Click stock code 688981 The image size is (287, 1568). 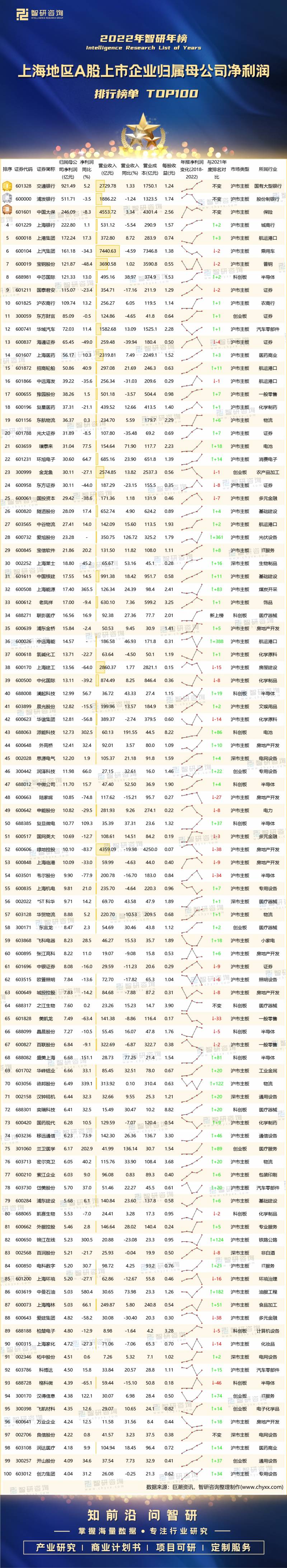tap(23, 277)
